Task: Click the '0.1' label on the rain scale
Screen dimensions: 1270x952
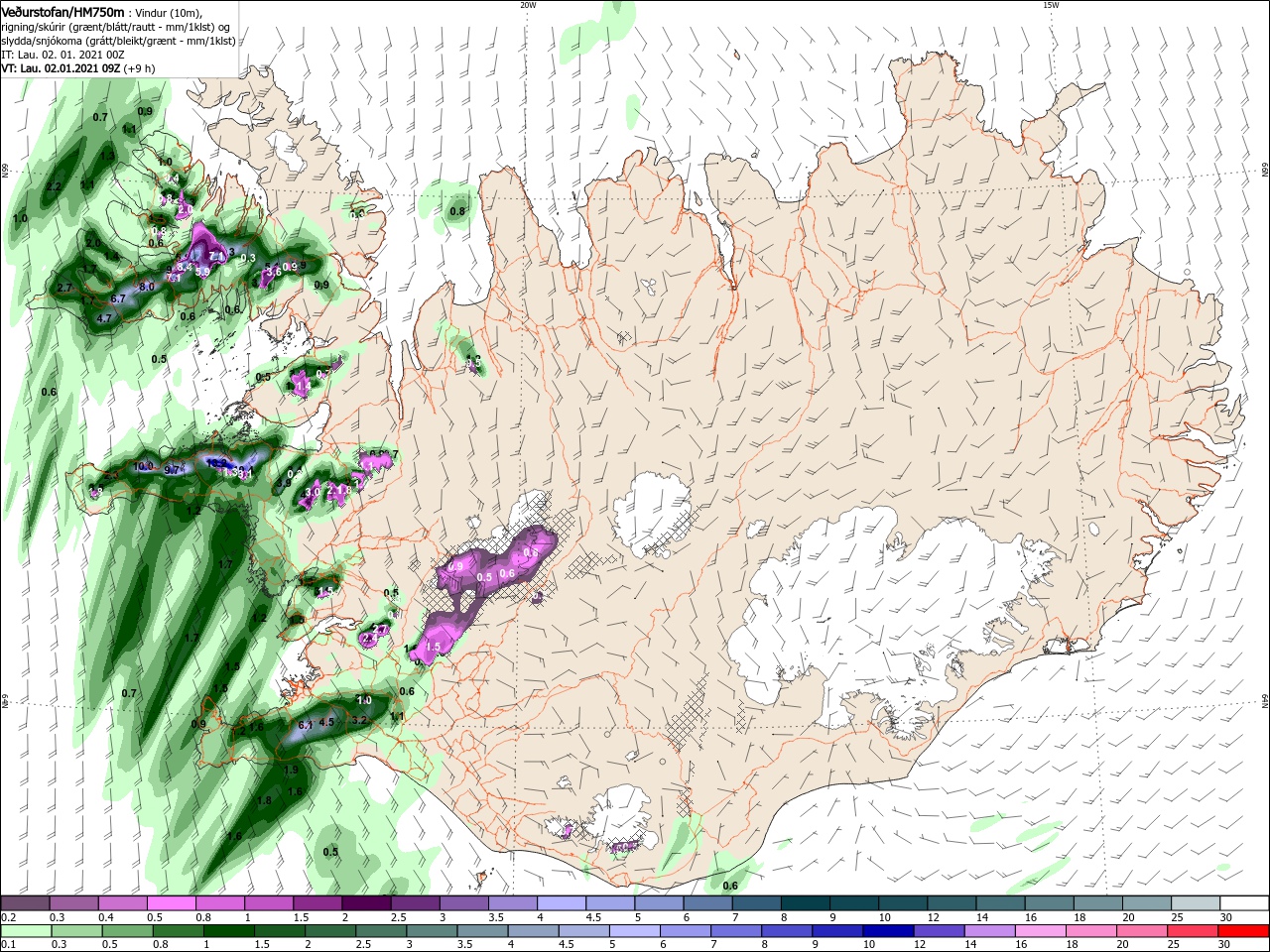Action: (7, 945)
